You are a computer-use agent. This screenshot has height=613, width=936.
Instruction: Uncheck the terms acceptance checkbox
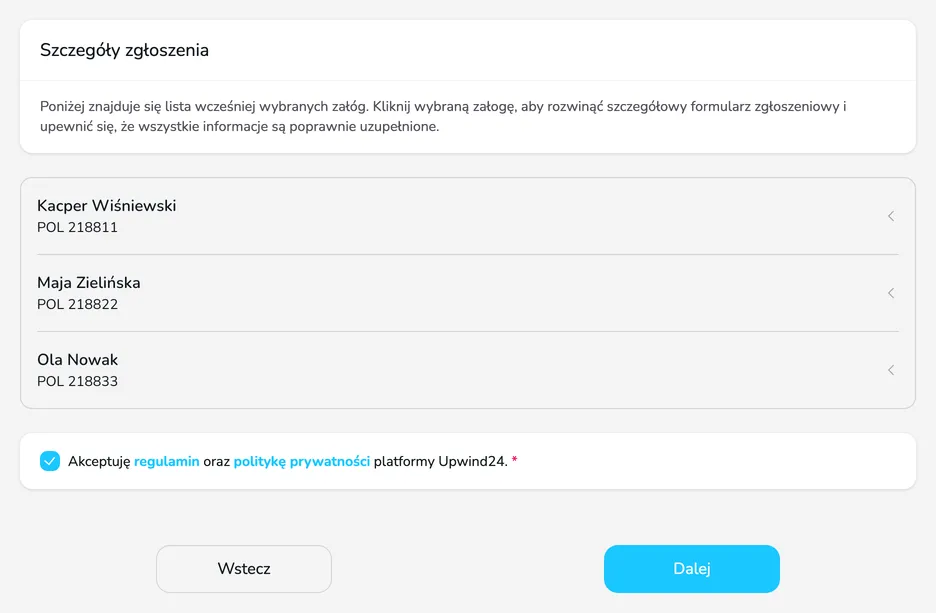point(50,461)
